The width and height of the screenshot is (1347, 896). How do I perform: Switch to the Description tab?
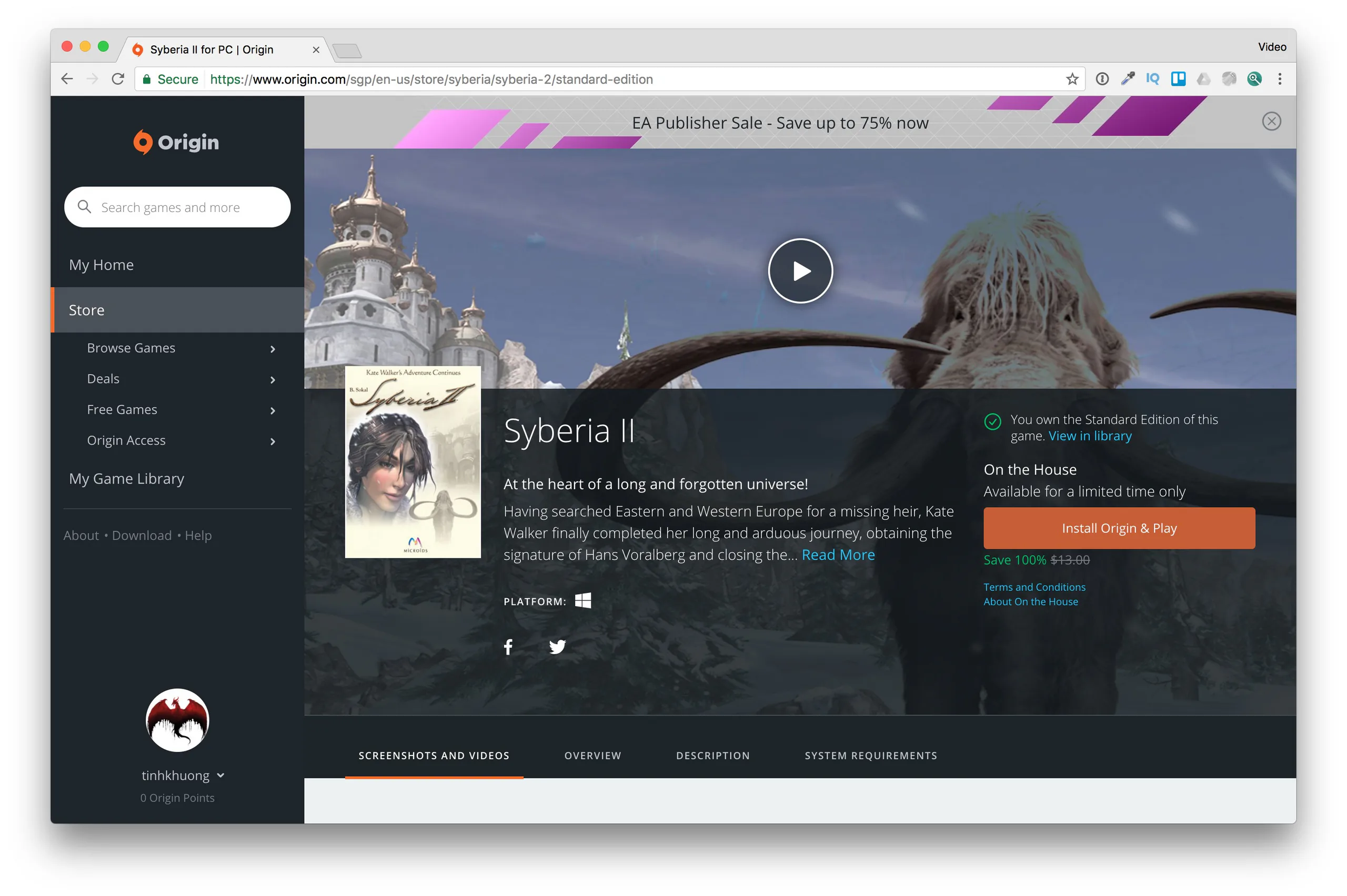coord(712,756)
